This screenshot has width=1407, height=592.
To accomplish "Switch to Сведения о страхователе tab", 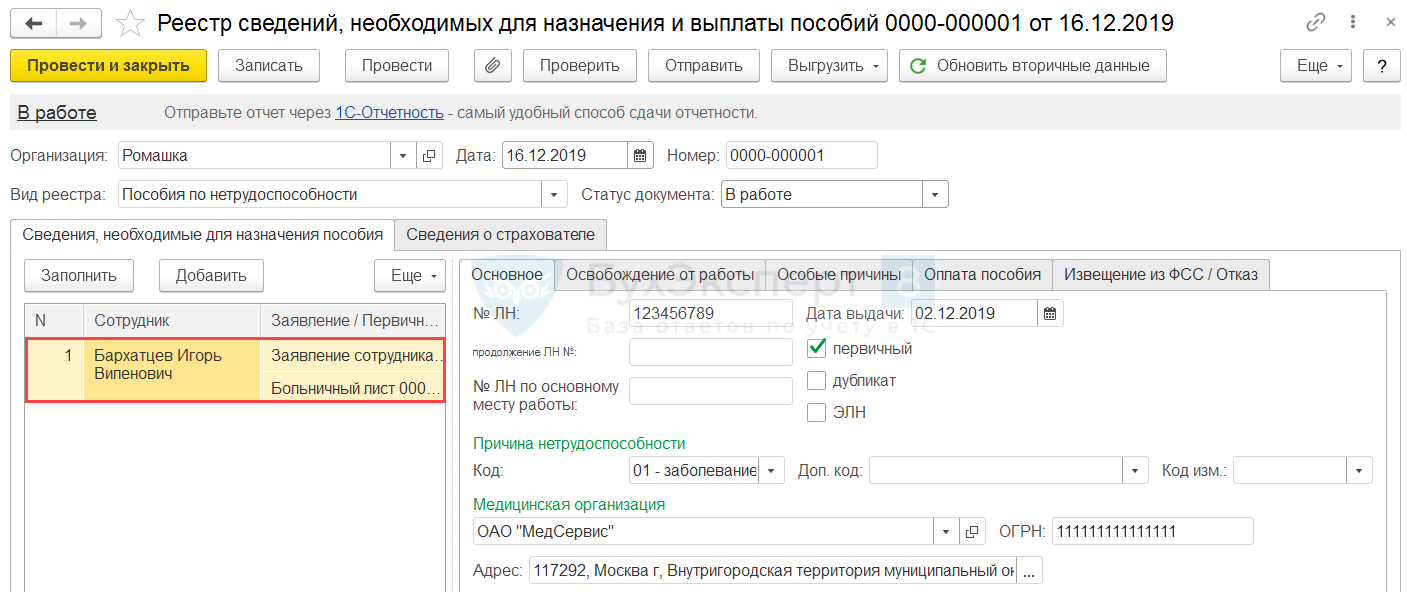I will (x=500, y=235).
